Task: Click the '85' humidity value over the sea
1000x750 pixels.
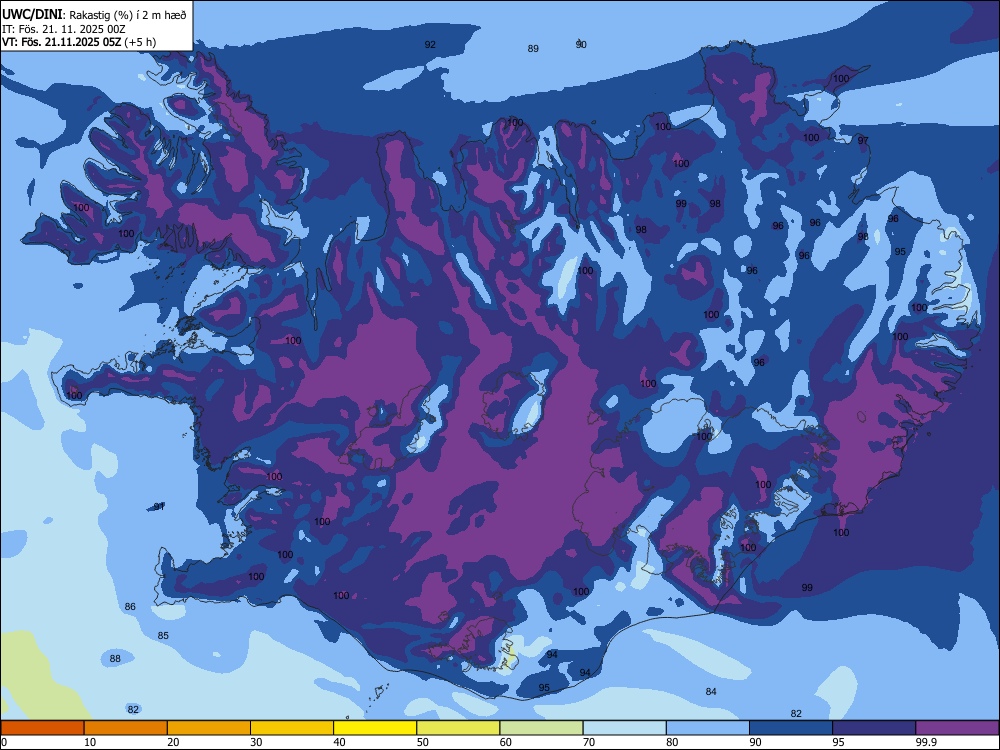Action: 163,635
